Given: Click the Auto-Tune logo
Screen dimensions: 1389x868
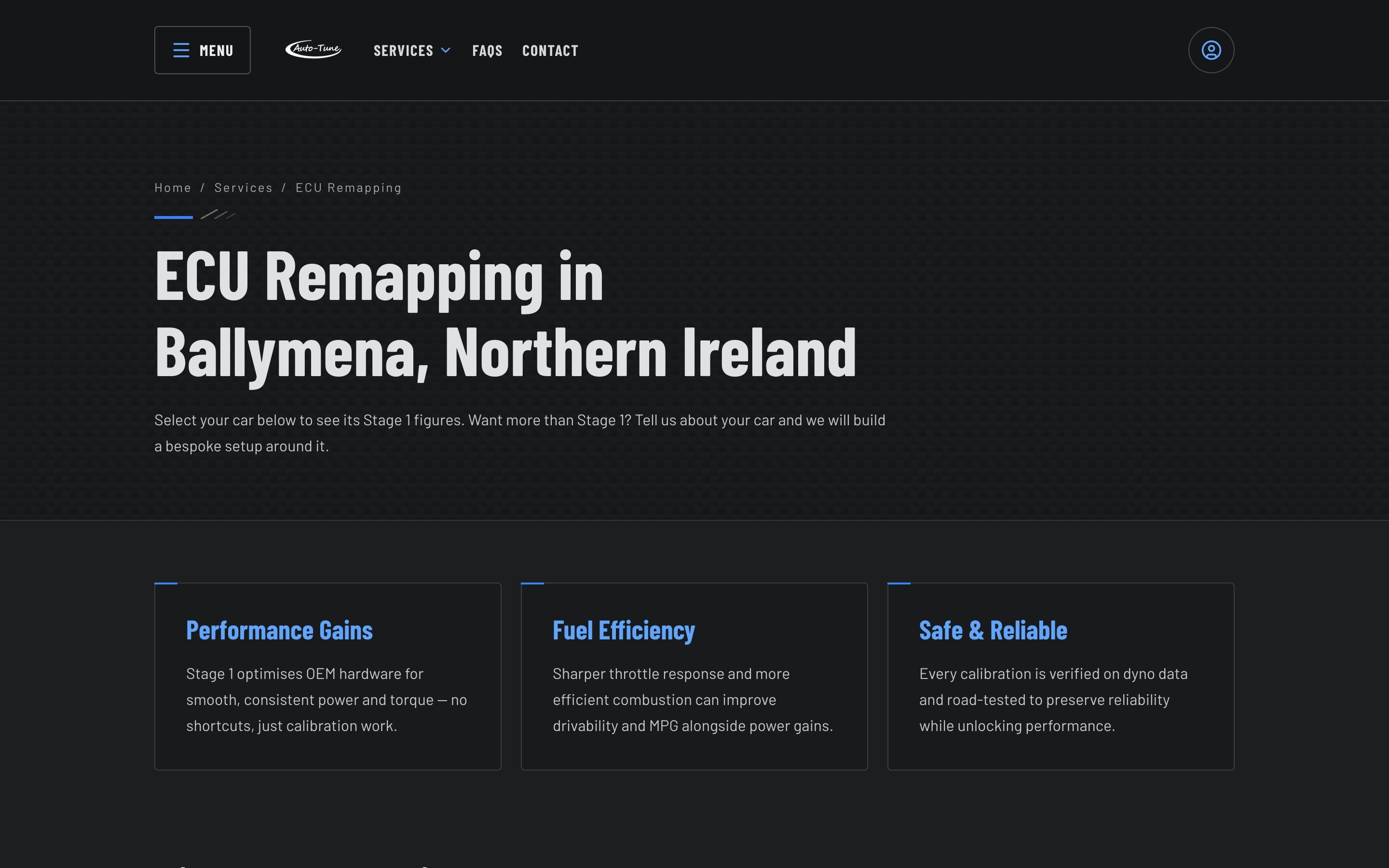Looking at the screenshot, I should [x=313, y=49].
